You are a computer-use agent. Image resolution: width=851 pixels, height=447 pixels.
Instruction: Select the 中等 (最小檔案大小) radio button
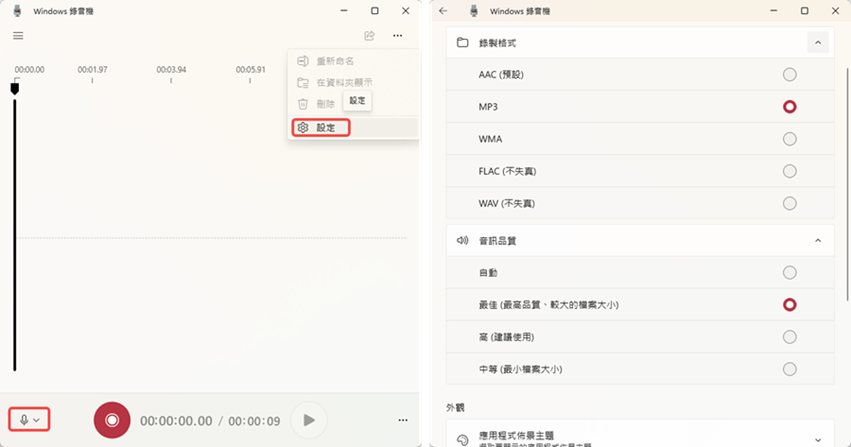[x=790, y=369]
